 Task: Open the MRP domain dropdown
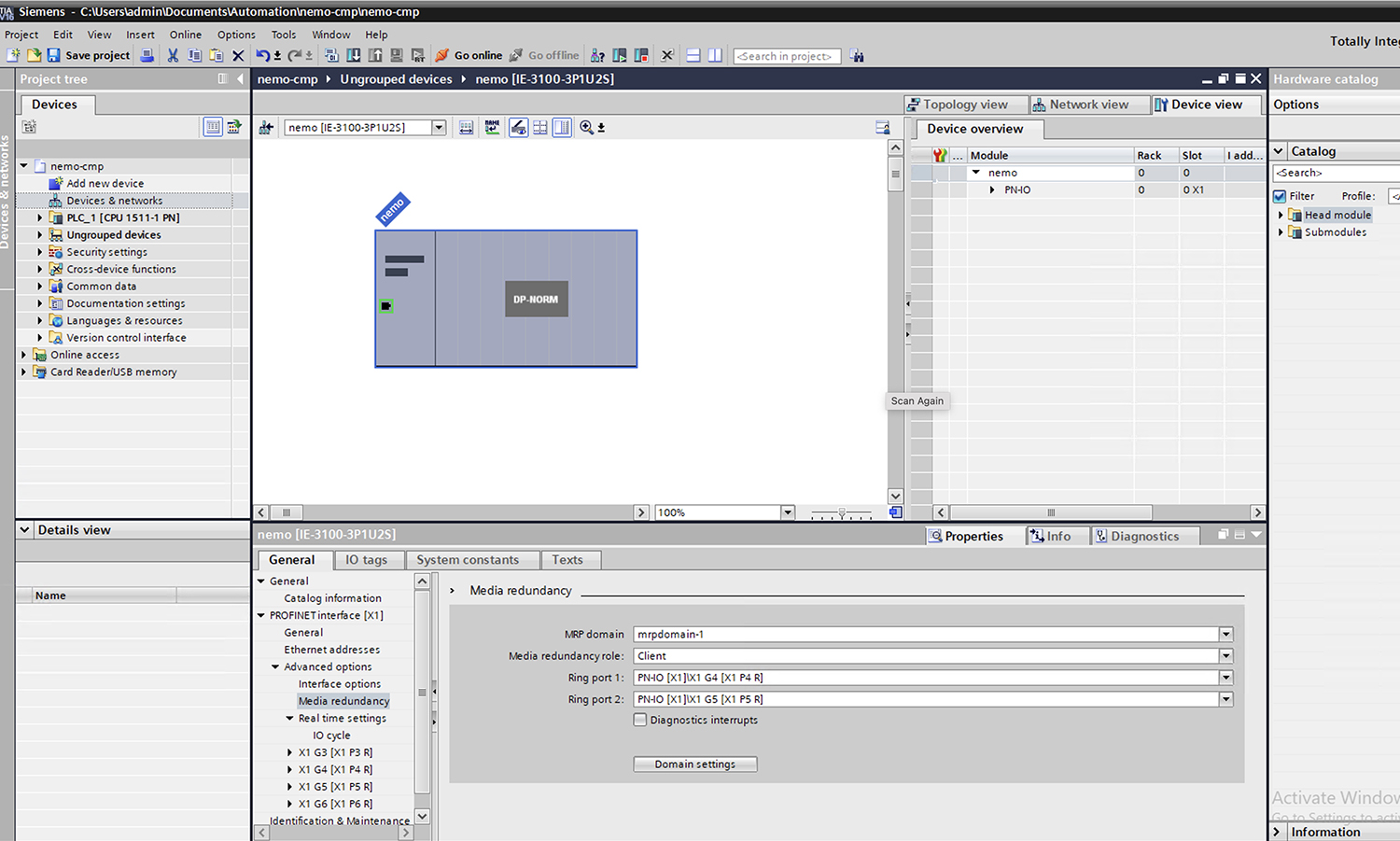[1225, 635]
